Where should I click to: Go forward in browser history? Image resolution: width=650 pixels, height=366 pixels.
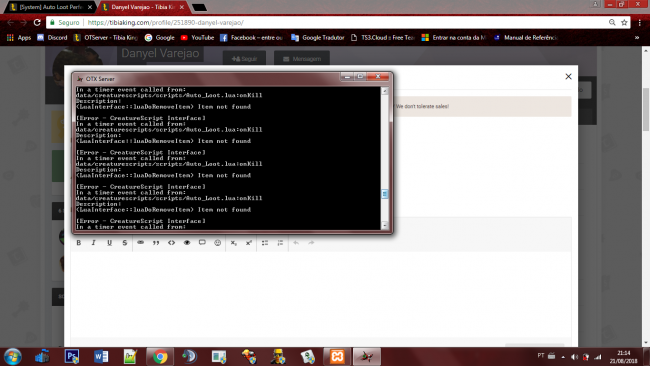click(24, 22)
